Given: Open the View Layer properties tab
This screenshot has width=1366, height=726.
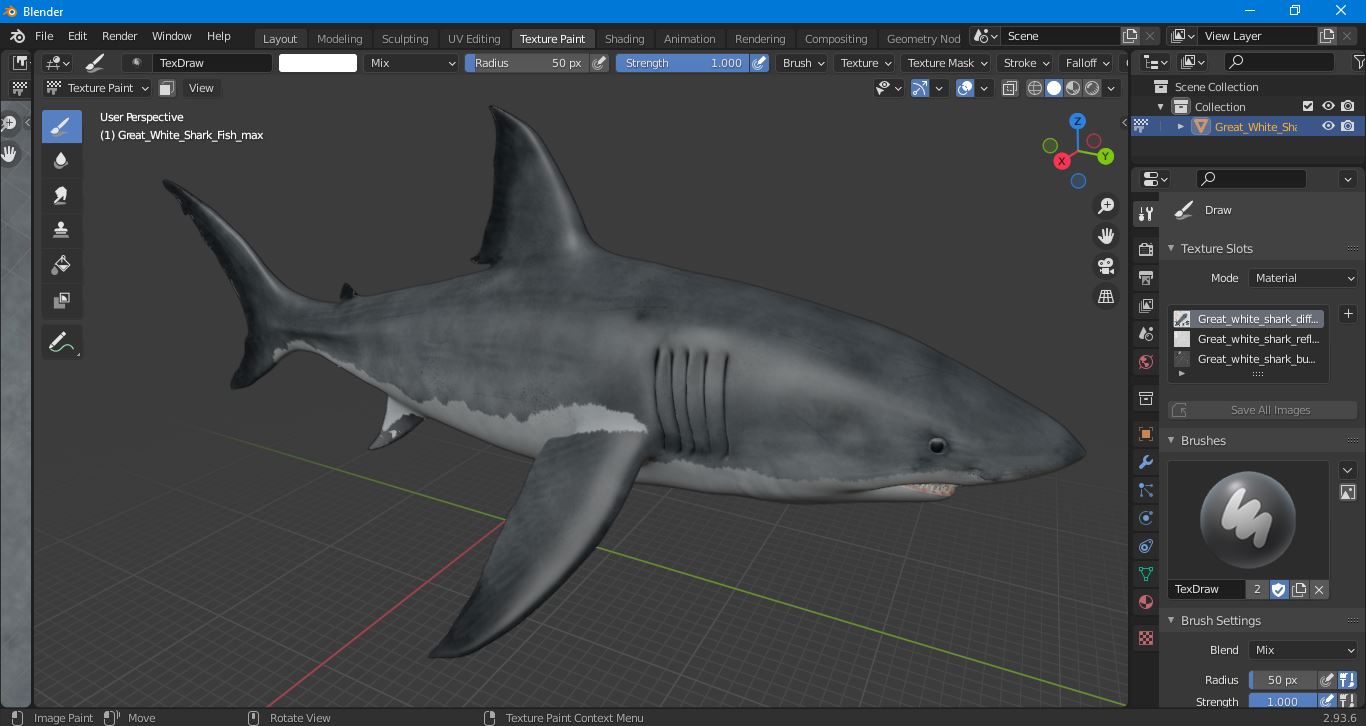Looking at the screenshot, I should click(1146, 305).
